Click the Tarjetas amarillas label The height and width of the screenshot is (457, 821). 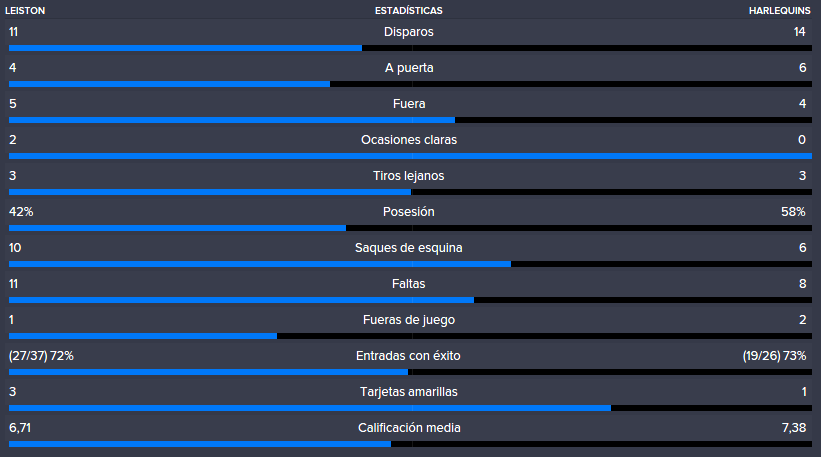point(409,392)
